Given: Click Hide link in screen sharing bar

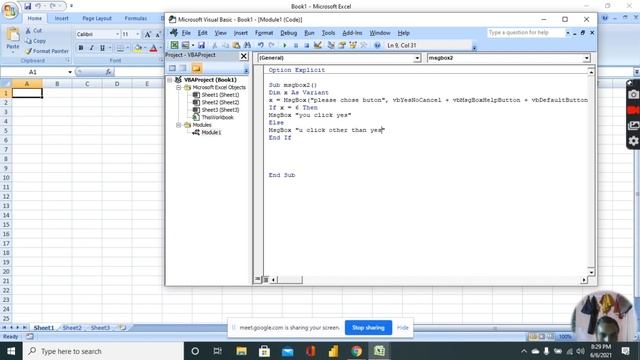Looking at the screenshot, I should pos(402,328).
